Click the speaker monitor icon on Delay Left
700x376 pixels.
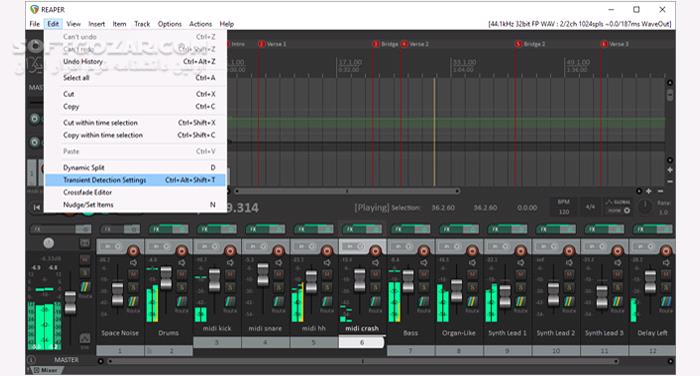coord(666,263)
